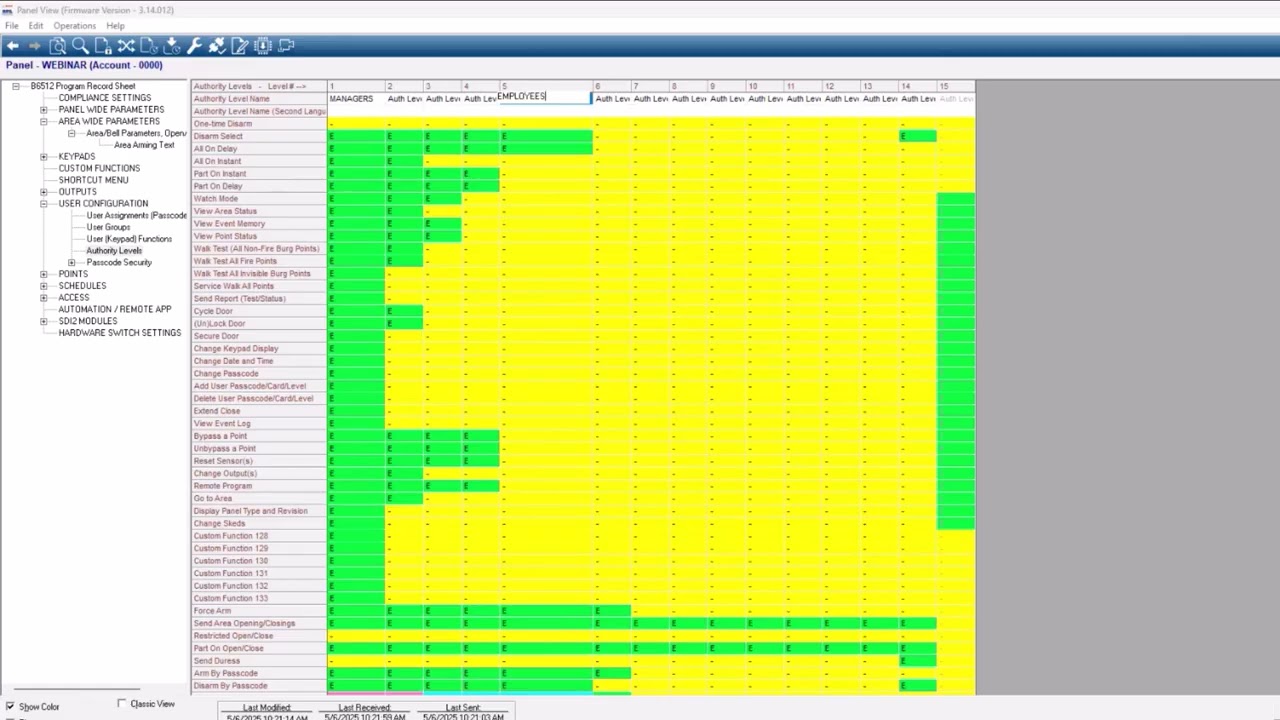This screenshot has width=1280, height=720.
Task: Expand the POINTS node
Action: tap(44, 274)
